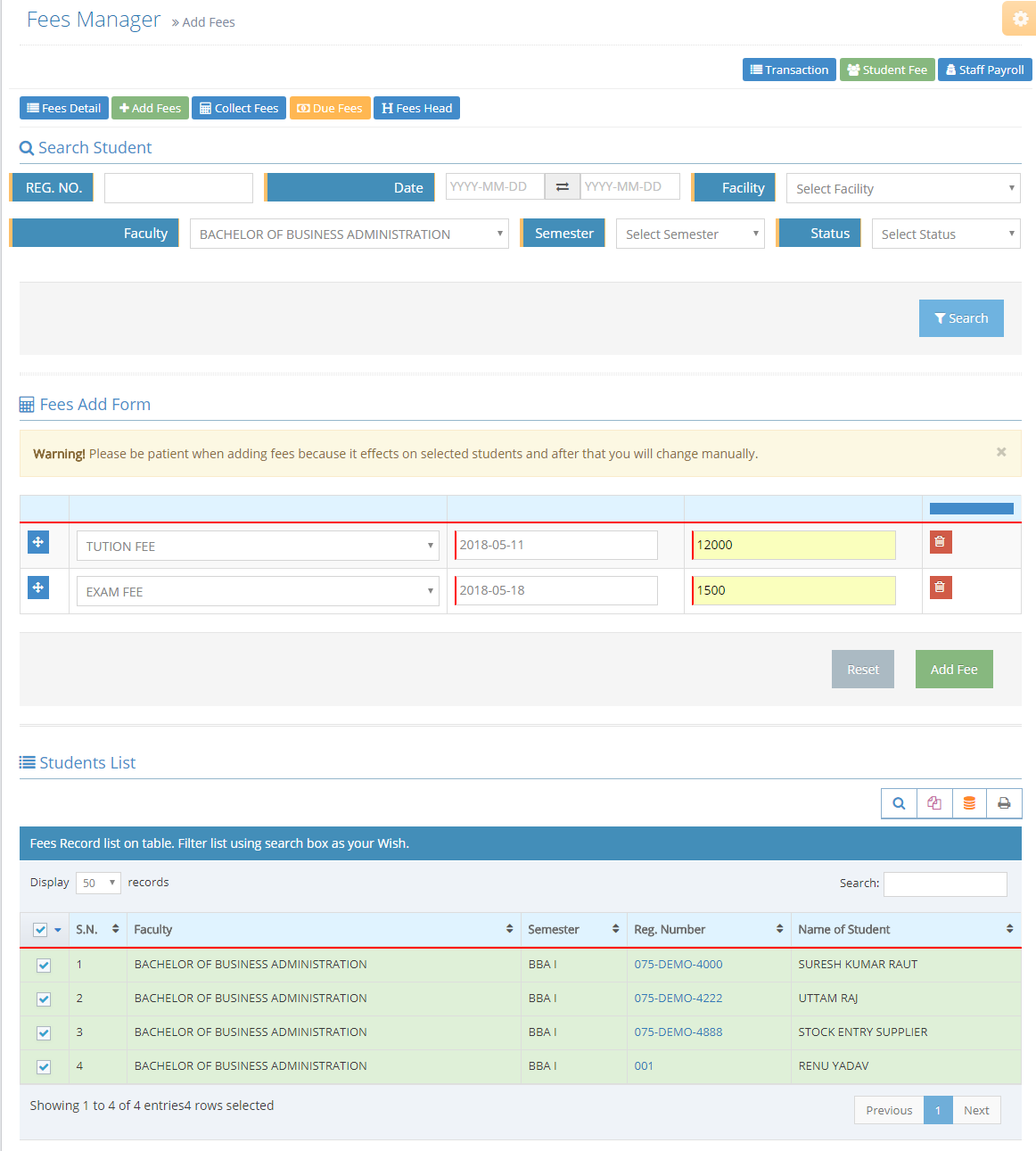Switch to the Due Fees tab
The image size is (1036, 1151).
tap(330, 109)
